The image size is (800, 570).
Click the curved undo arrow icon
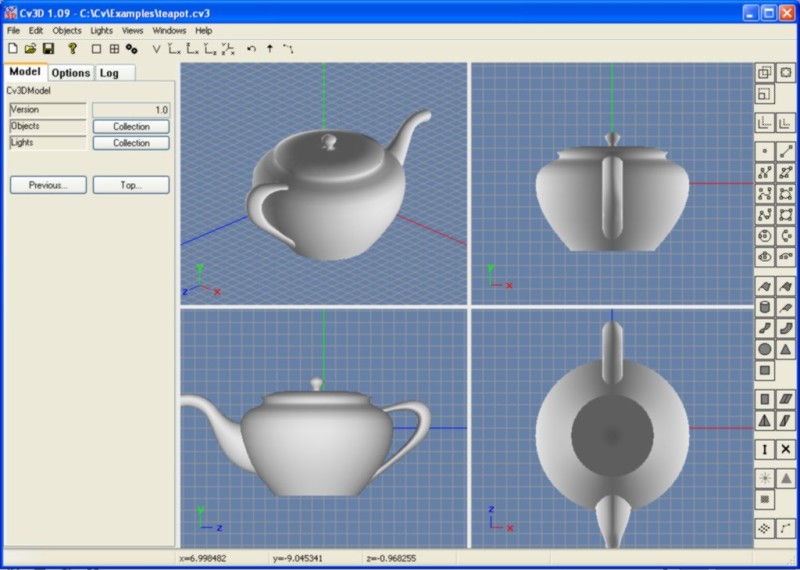(251, 49)
